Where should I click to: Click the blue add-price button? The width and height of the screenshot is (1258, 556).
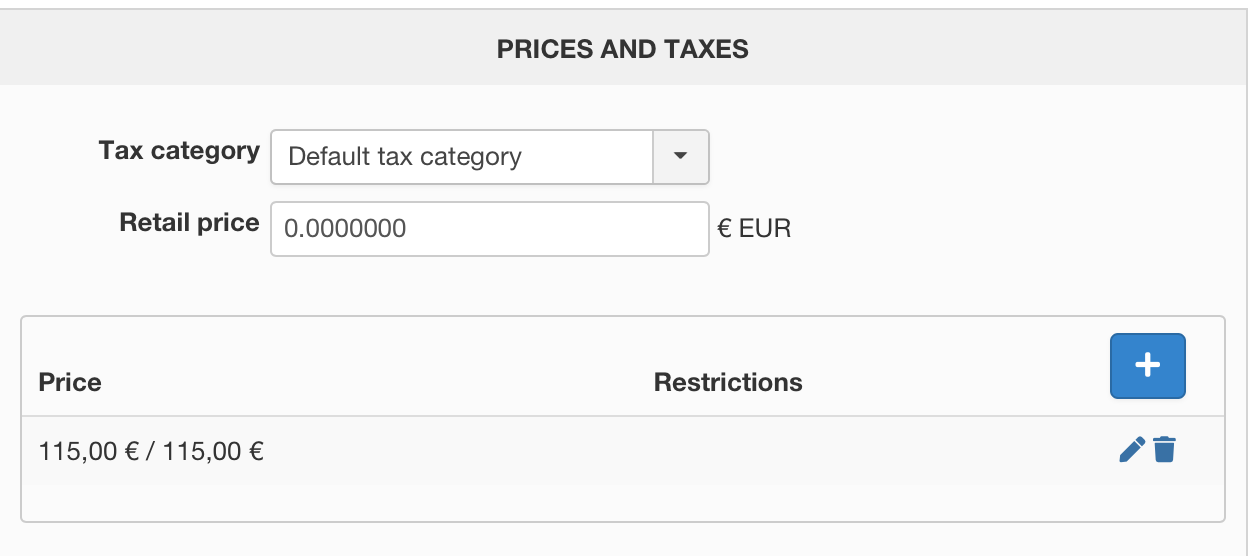click(x=1147, y=366)
